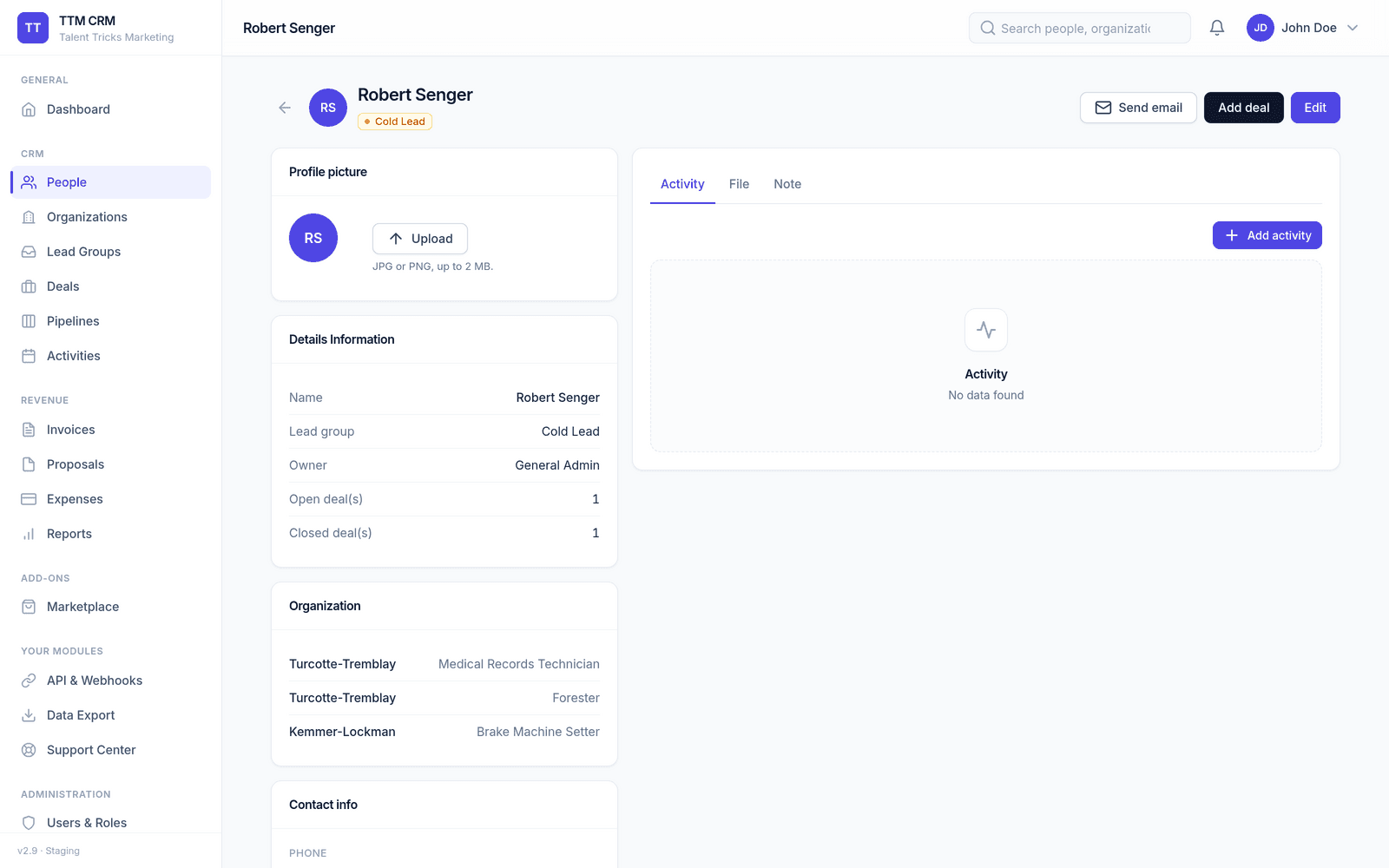Open the Pipelines page
Image resolution: width=1389 pixels, height=868 pixels.
tap(111, 321)
